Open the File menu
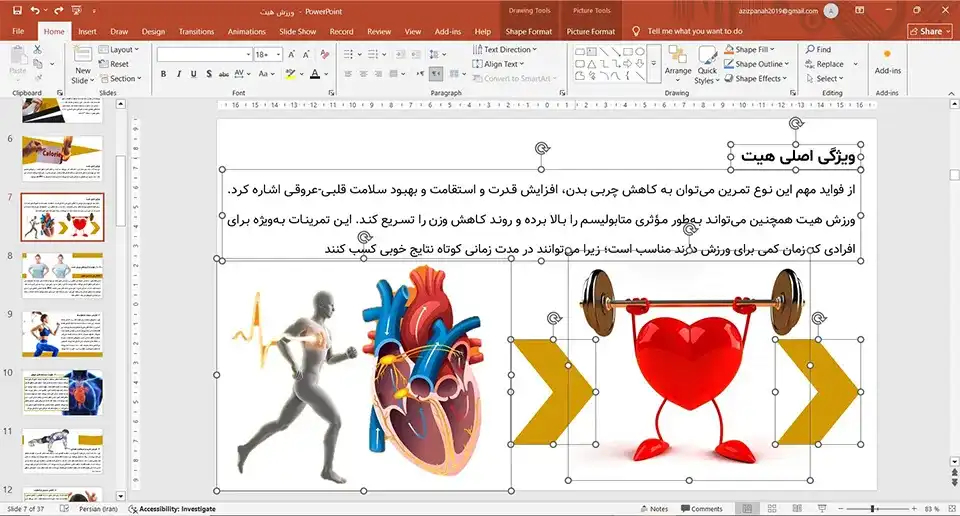The height and width of the screenshot is (516, 960). coord(18,31)
